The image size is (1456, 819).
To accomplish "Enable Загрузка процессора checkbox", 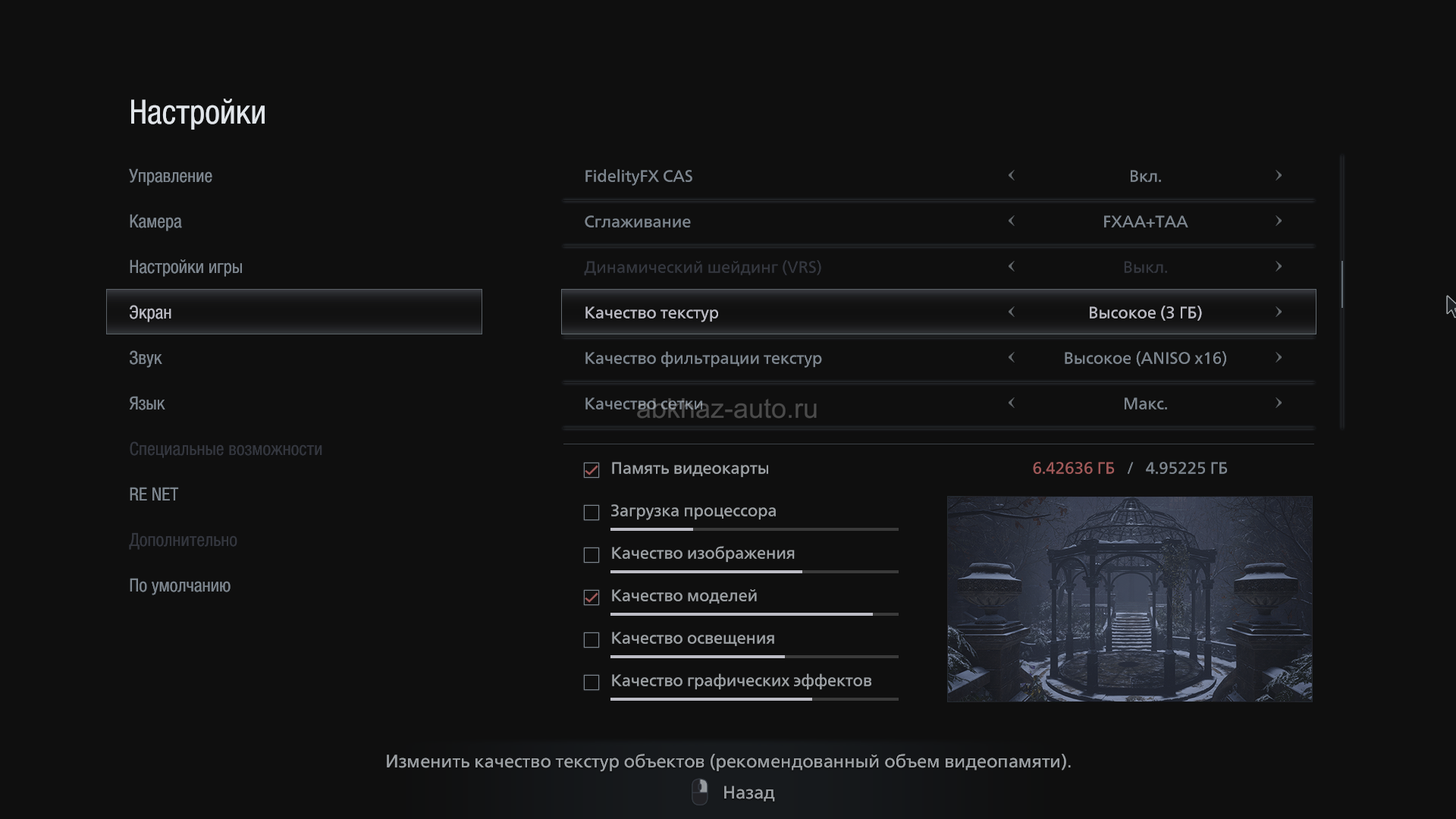I will tap(591, 513).
